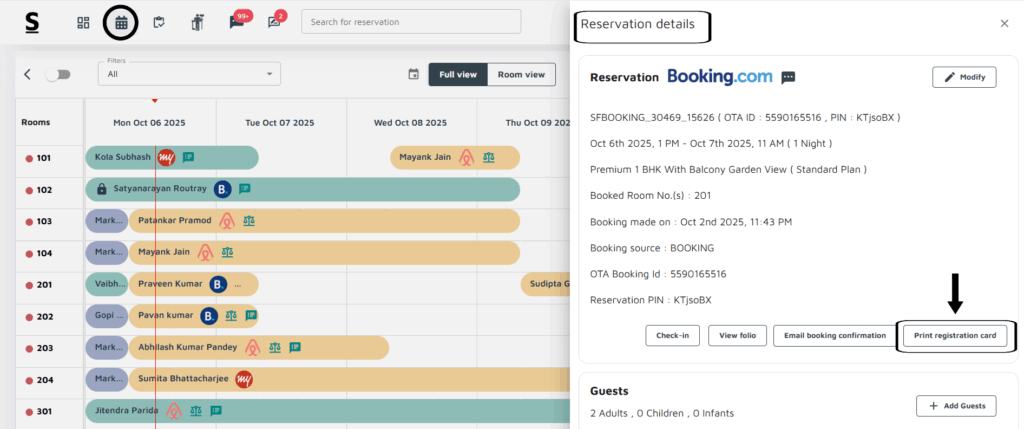Screen dimensions: 1024x429
Task: Open the guest luggage icon
Action: tap(197, 22)
